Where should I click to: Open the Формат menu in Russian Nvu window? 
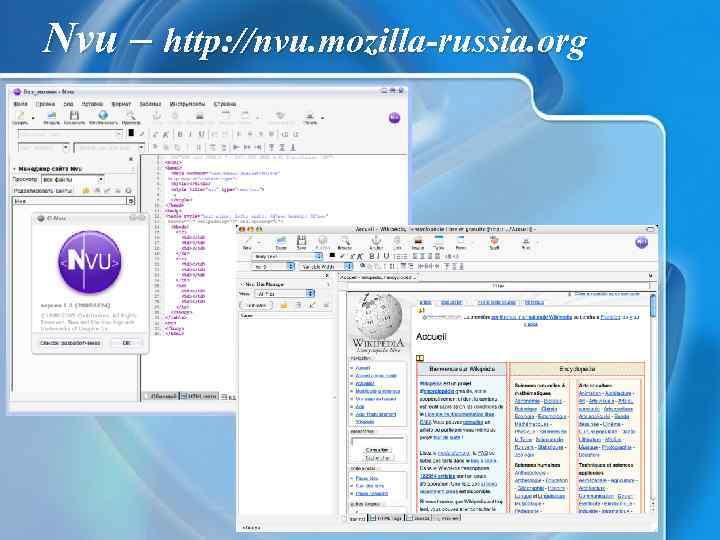121,104
